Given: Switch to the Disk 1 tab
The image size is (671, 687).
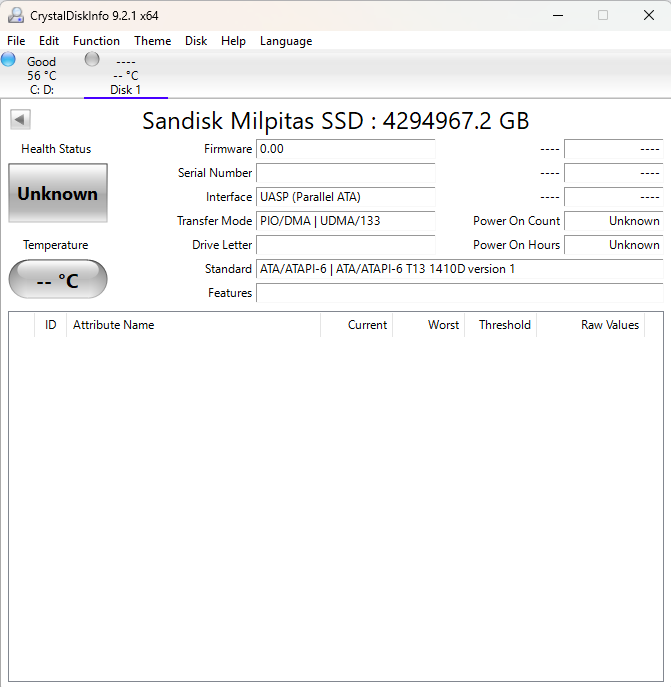Looking at the screenshot, I should coord(126,89).
